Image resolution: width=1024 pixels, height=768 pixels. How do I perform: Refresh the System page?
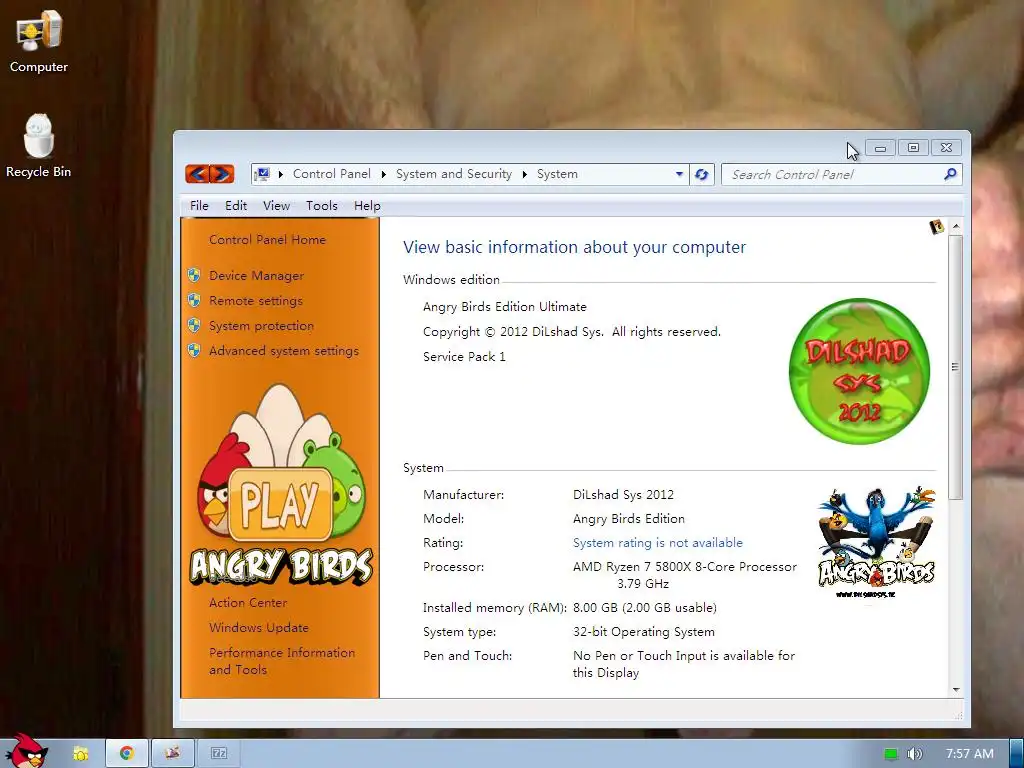tap(701, 174)
